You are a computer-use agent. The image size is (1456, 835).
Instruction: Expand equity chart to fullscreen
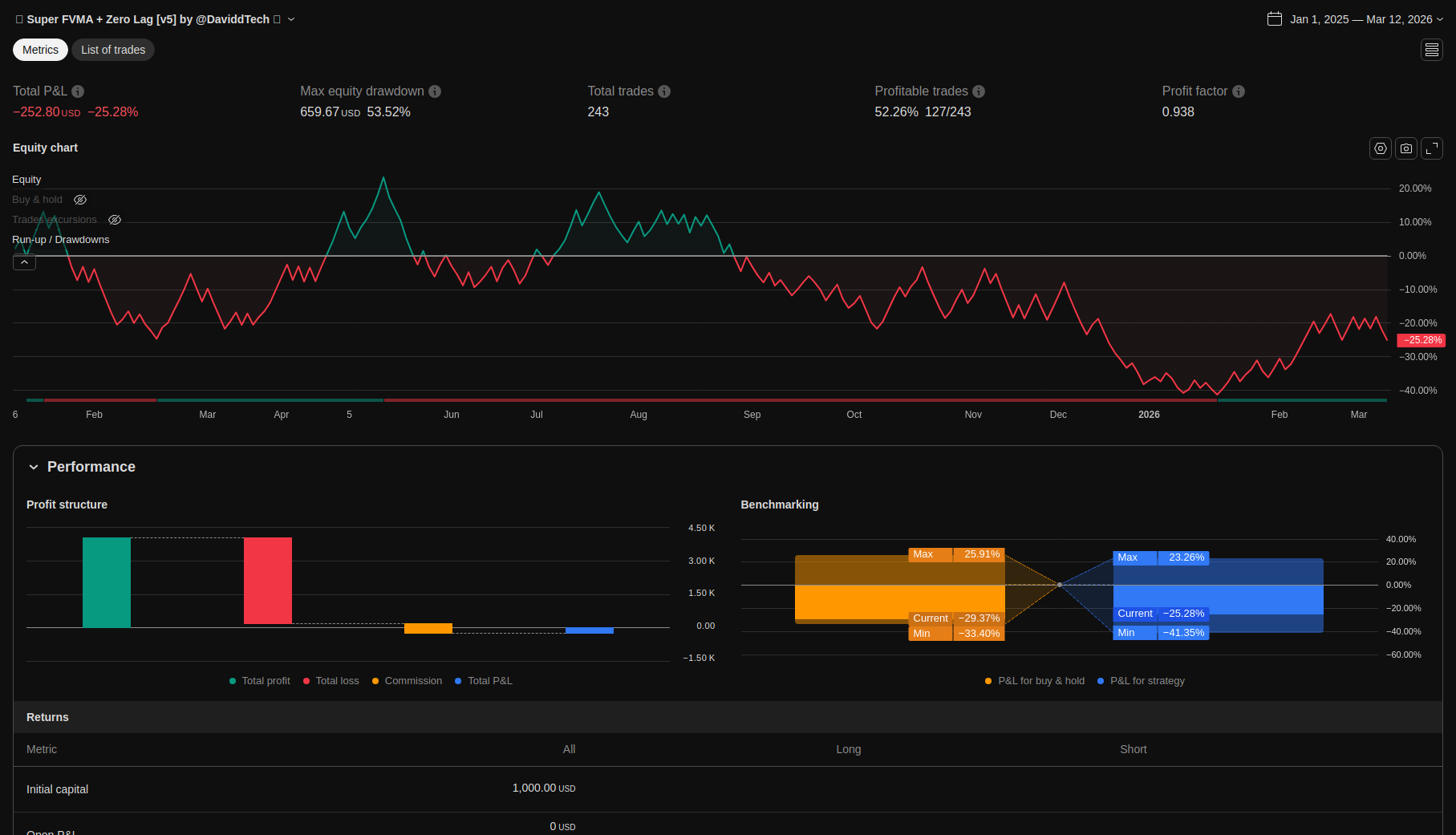coord(1431,148)
